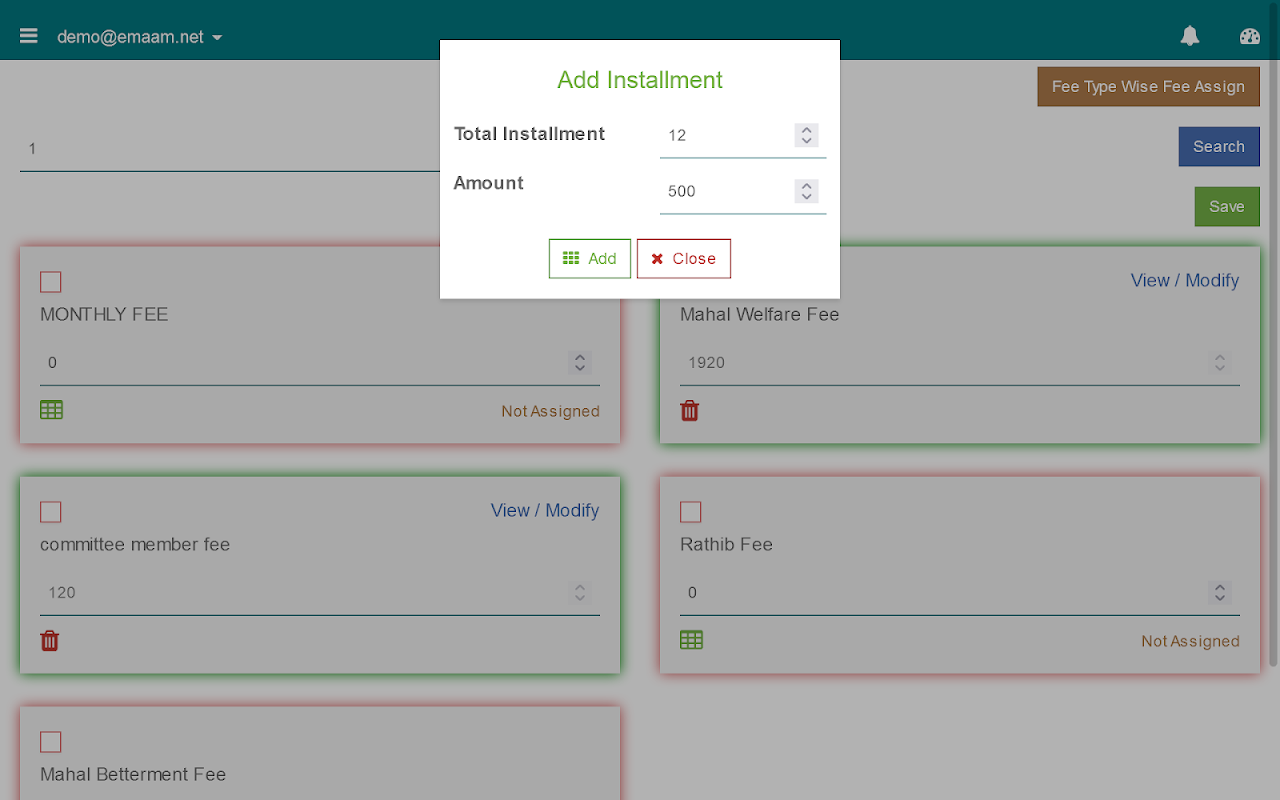
Task: Open the dashboard gauge icon
Action: click(1250, 36)
